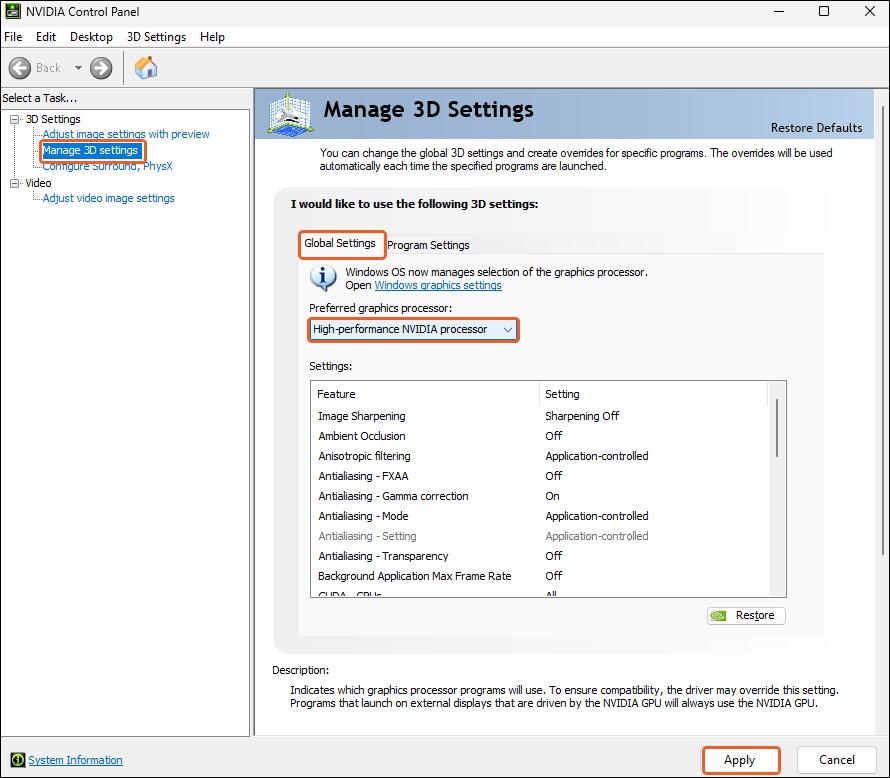
Task: Minimize the NVIDIA Control Panel window
Action: pos(779,11)
